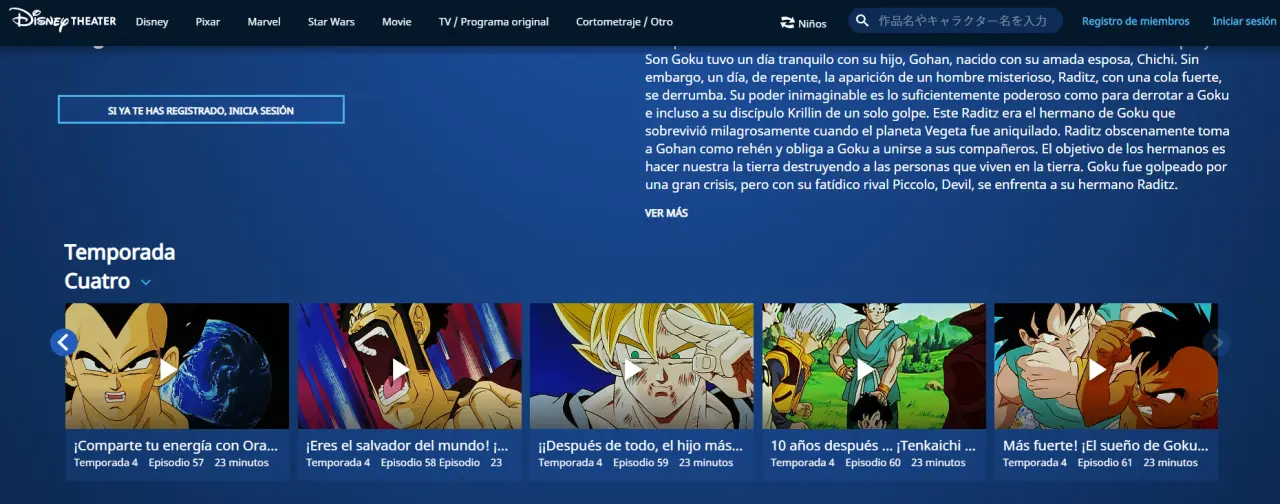This screenshot has height=504, width=1280.
Task: Focus the title and character search field
Action: pyautogui.click(x=962, y=21)
